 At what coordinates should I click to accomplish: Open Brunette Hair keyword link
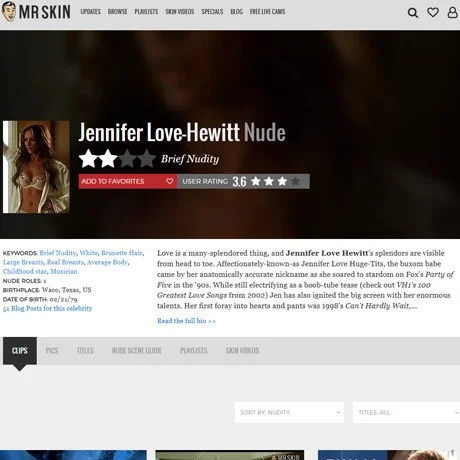point(122,253)
